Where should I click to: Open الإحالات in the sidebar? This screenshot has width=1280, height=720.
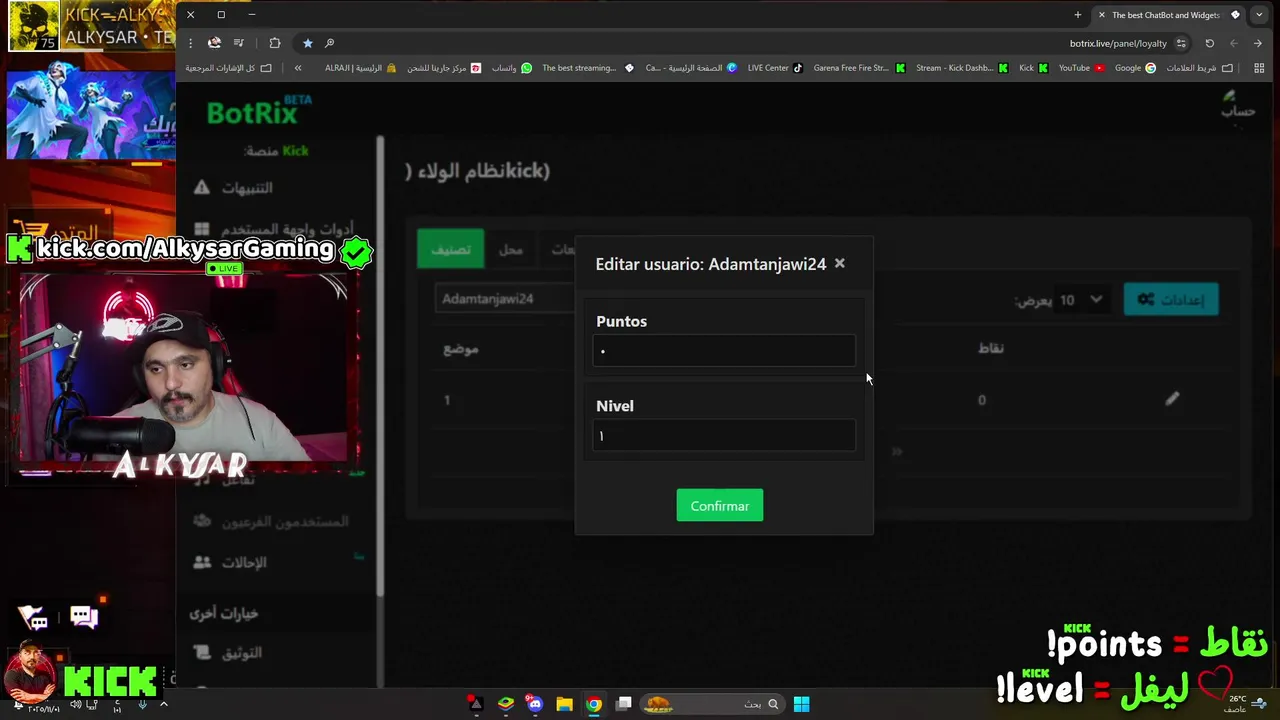244,563
